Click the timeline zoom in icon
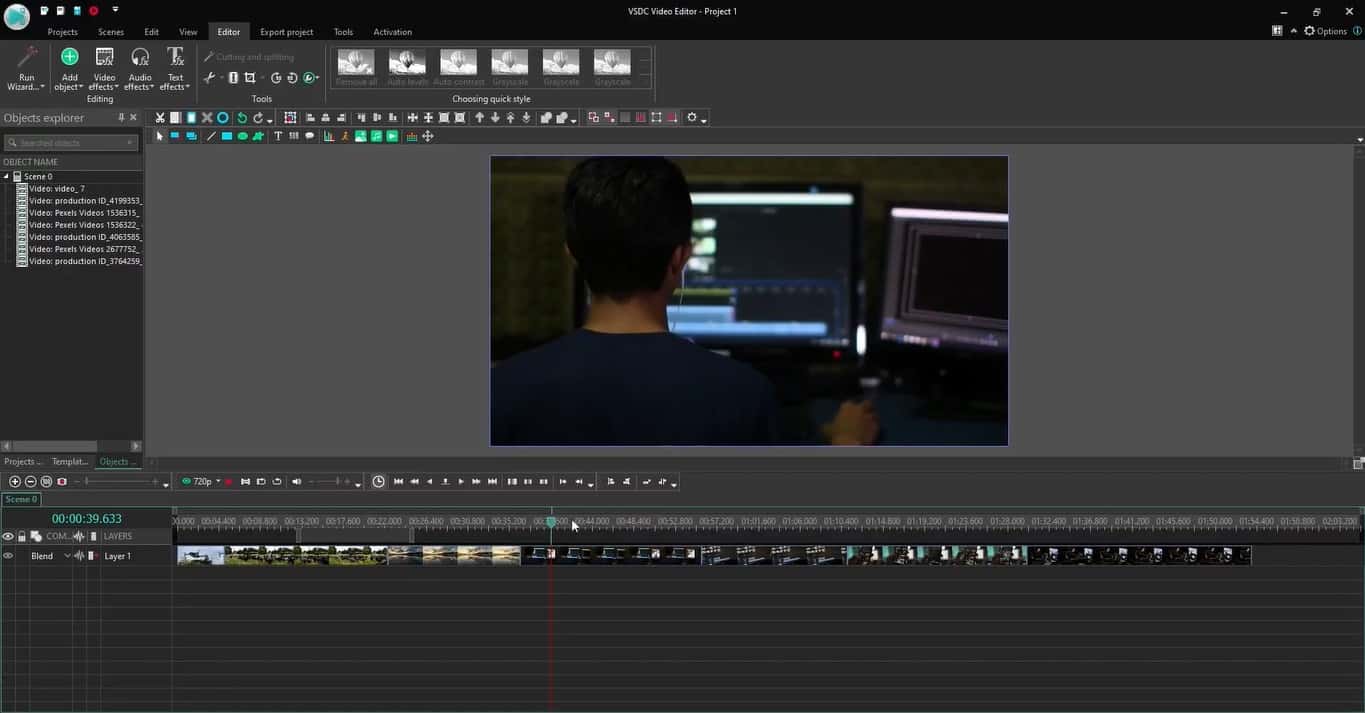This screenshot has width=1365, height=713. point(14,482)
